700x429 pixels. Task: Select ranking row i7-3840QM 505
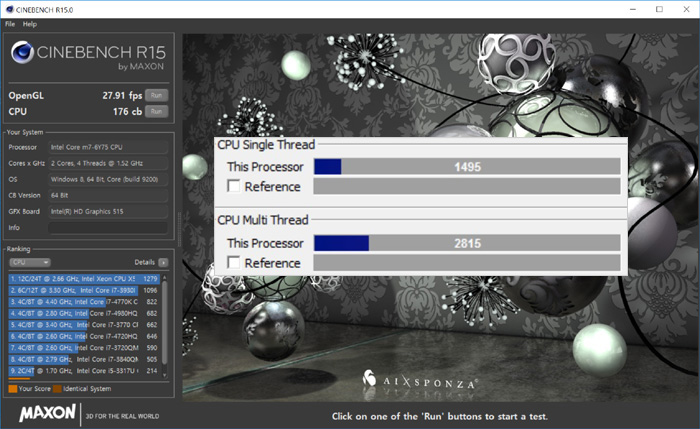click(84, 359)
